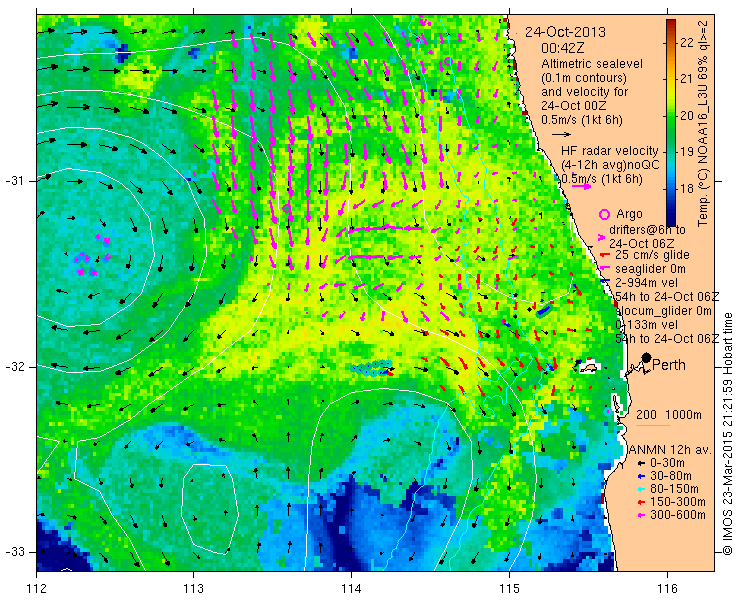
Task: Click the cyan 80-150m ANMN arrow symbol
Action: (641, 489)
